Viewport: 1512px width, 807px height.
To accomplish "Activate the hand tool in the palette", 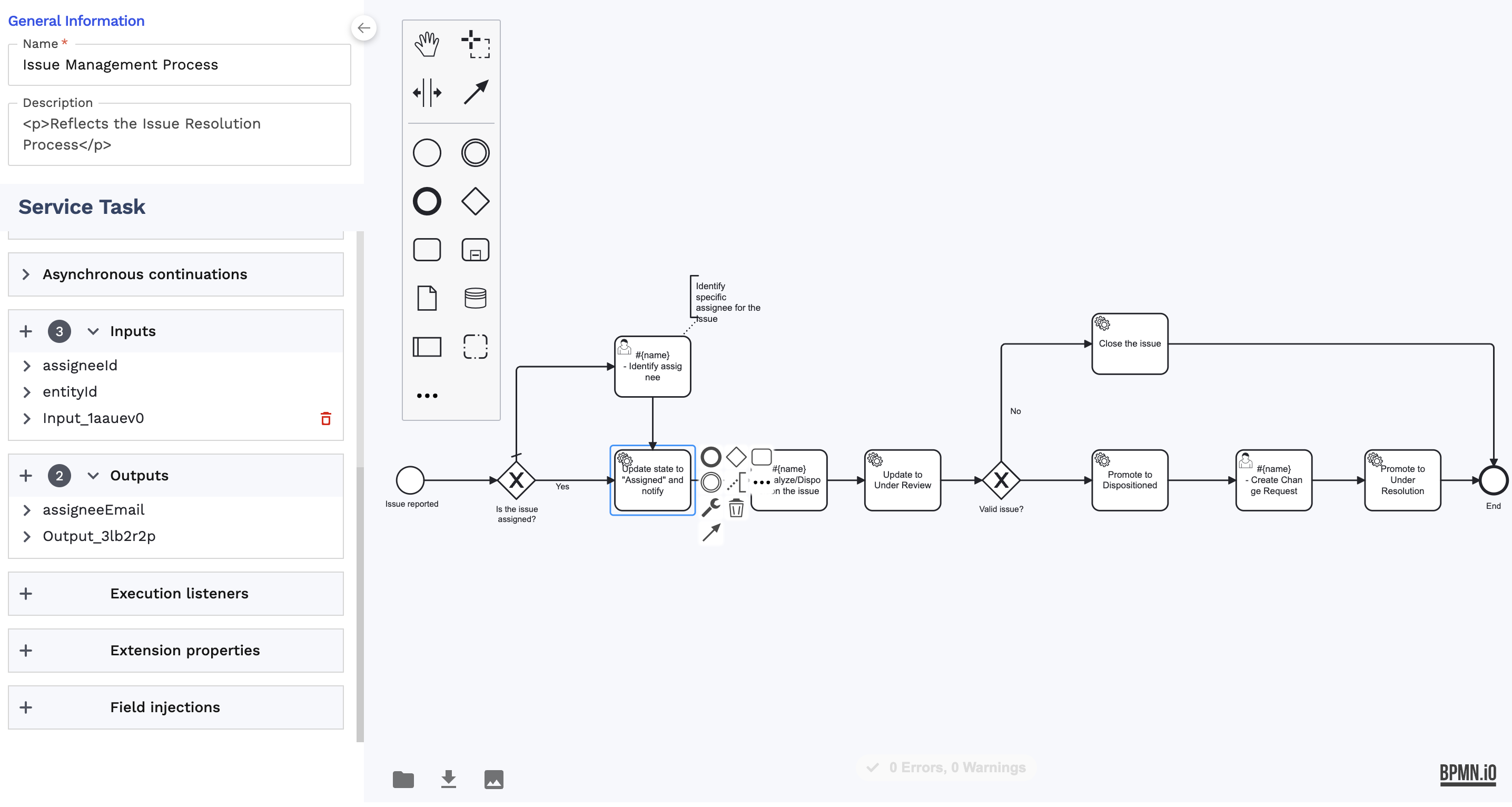I will click(x=427, y=44).
